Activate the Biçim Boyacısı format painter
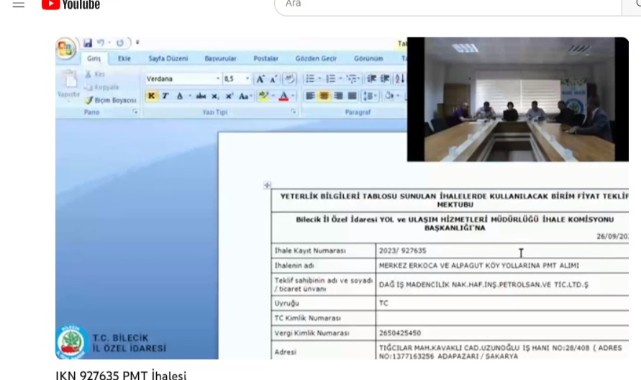 click(110, 100)
